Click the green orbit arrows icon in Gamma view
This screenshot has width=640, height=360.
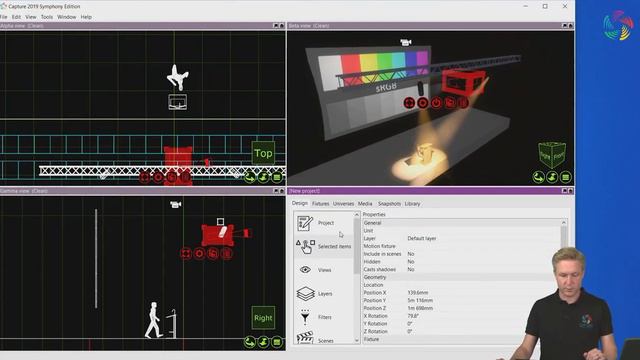(x=250, y=342)
